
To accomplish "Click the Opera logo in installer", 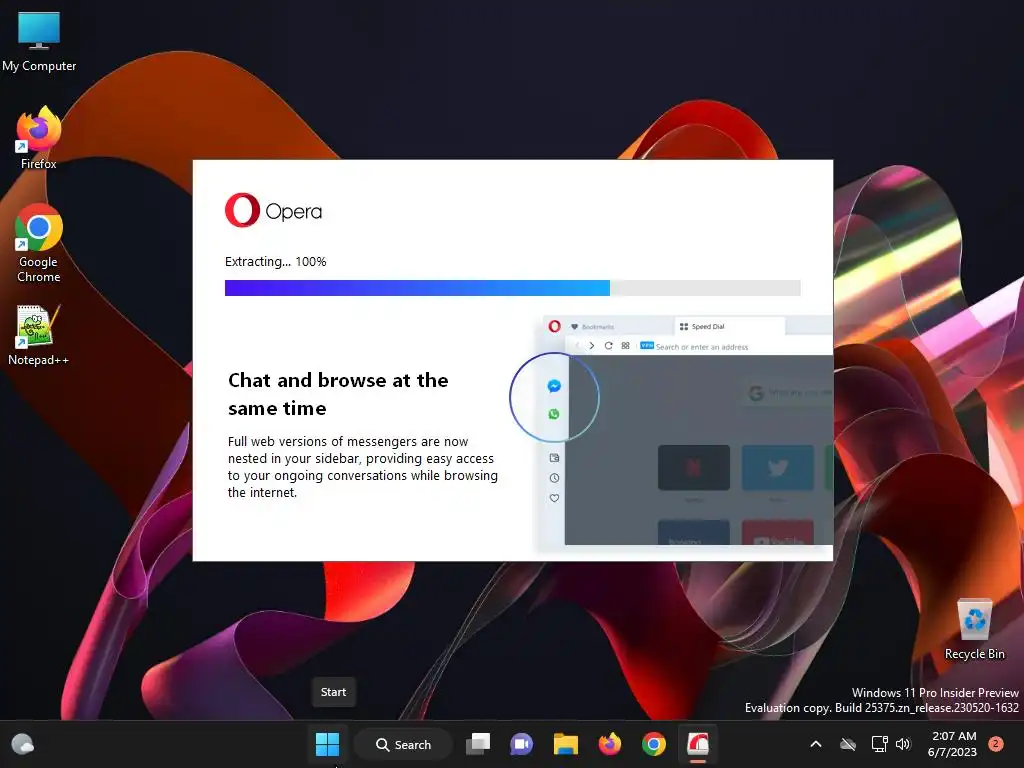I will coord(274,210).
